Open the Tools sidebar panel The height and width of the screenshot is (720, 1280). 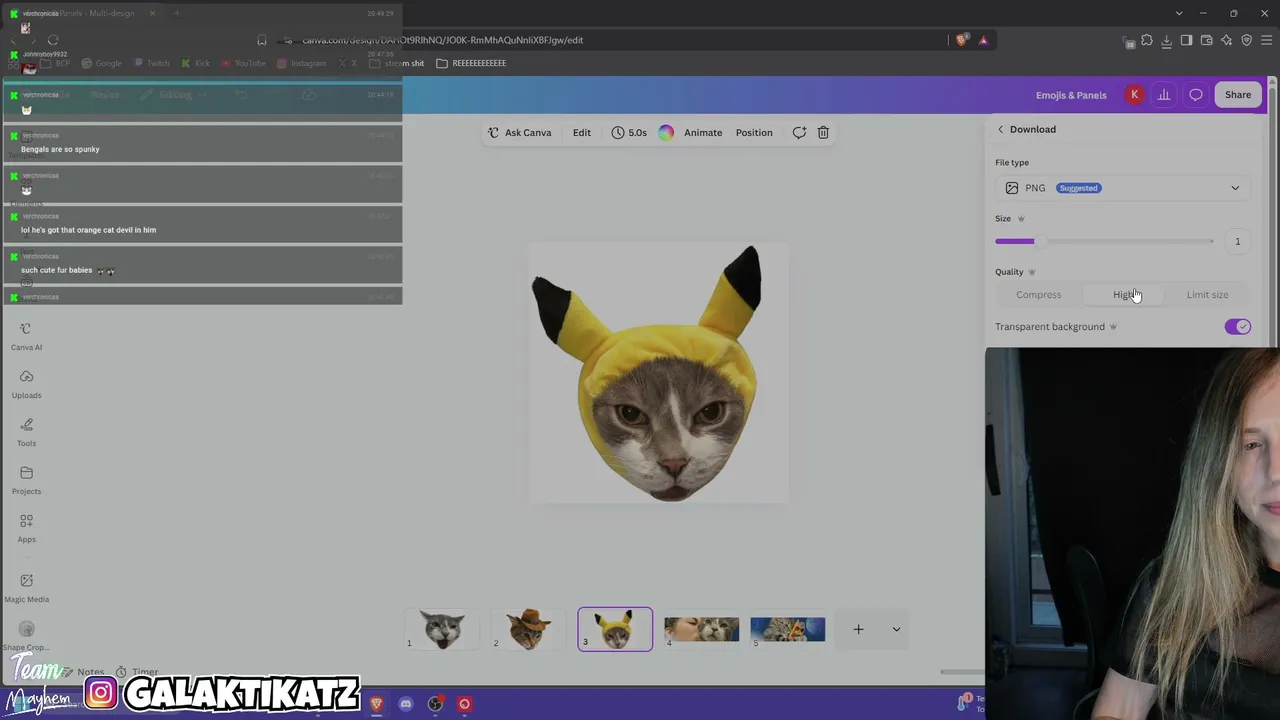pos(26,433)
